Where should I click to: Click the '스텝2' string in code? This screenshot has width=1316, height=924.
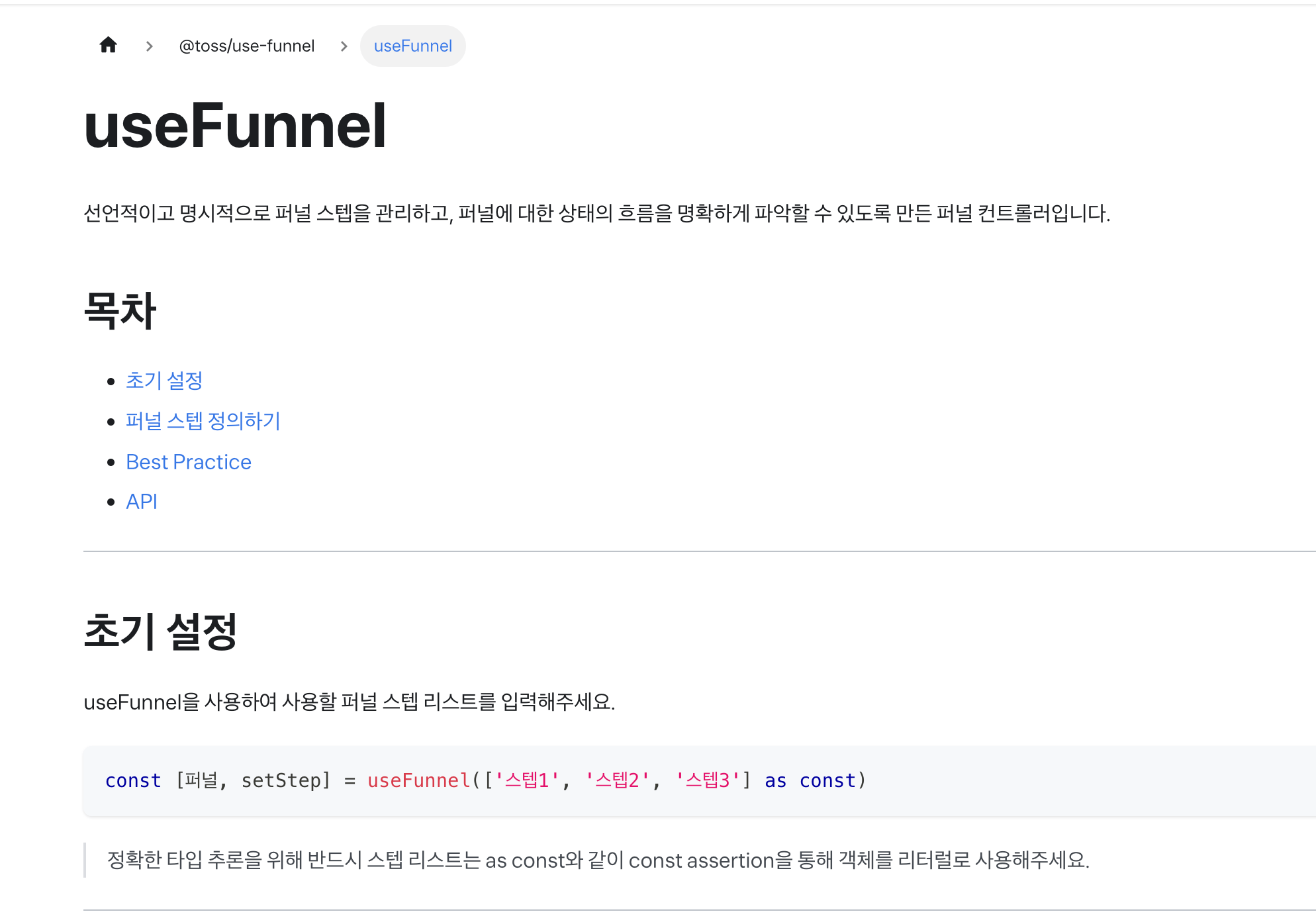pyautogui.click(x=618, y=781)
